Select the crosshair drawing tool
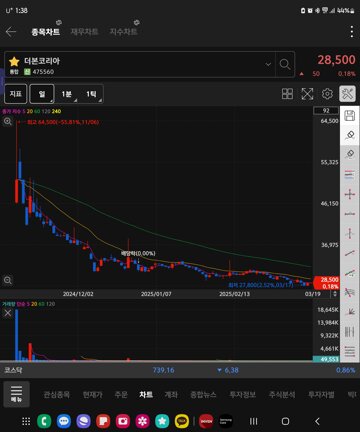This screenshot has width=360, height=432. tap(349, 194)
